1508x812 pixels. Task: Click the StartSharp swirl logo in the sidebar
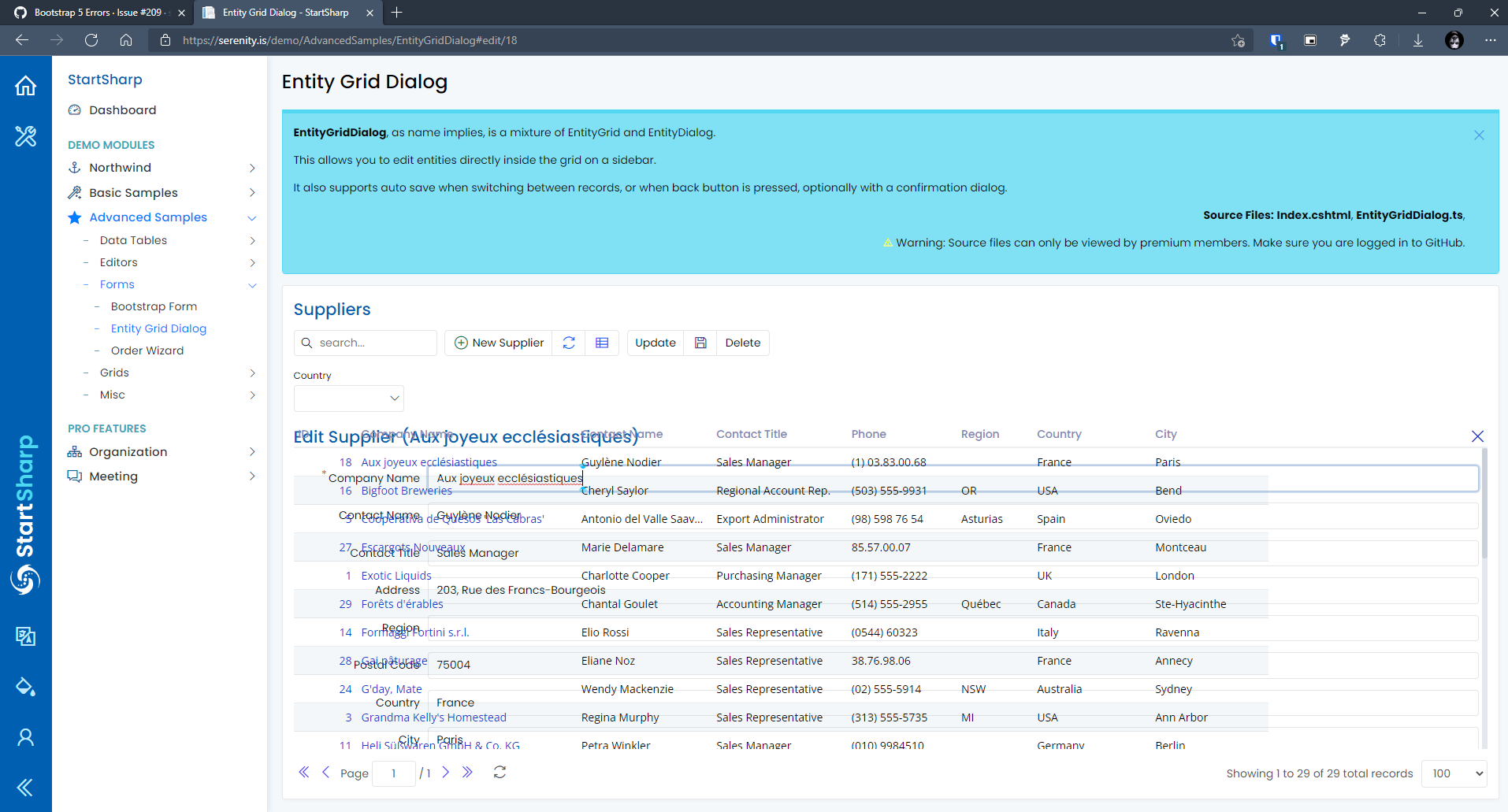click(26, 580)
